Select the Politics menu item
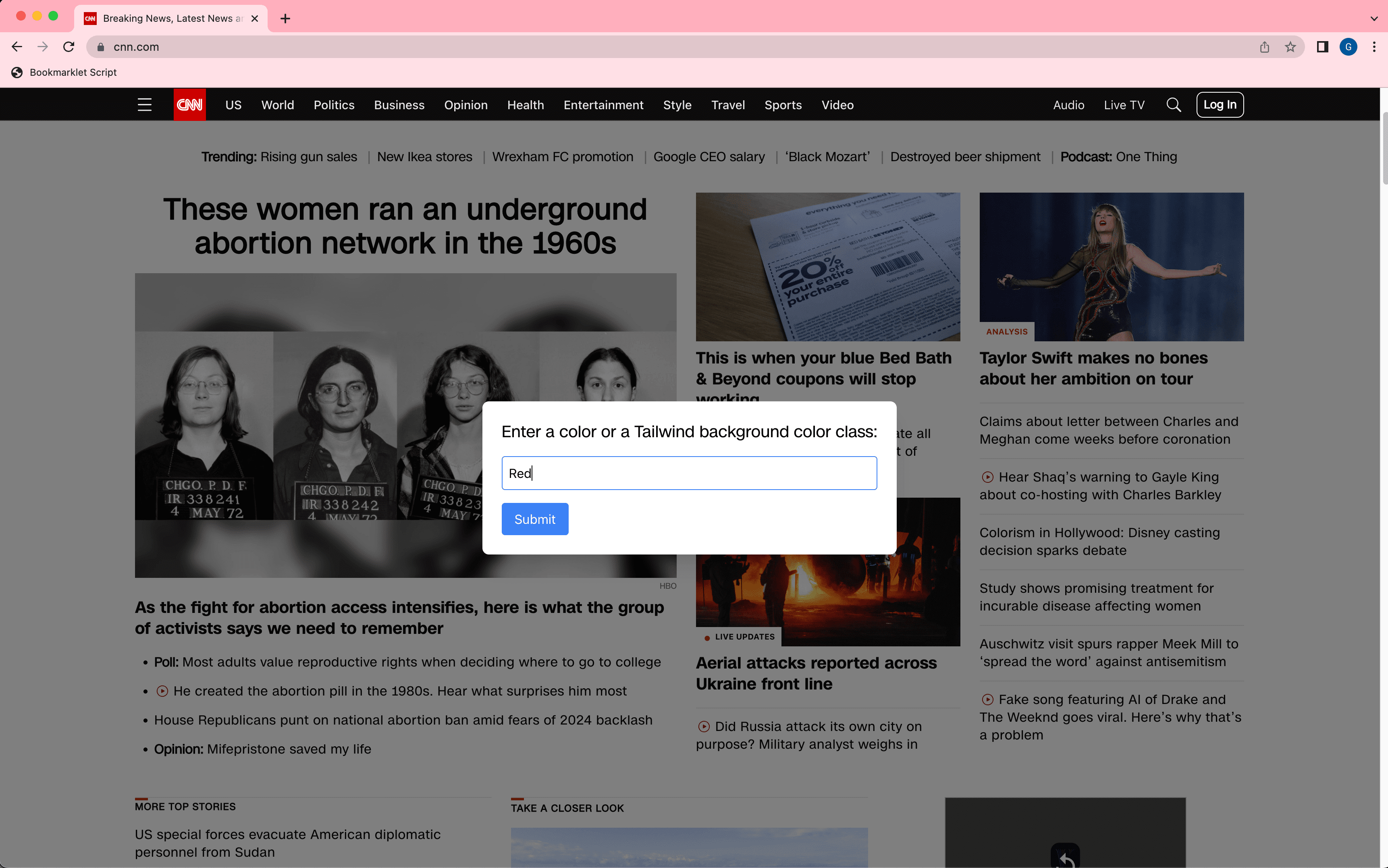This screenshot has width=1388, height=868. [x=334, y=104]
